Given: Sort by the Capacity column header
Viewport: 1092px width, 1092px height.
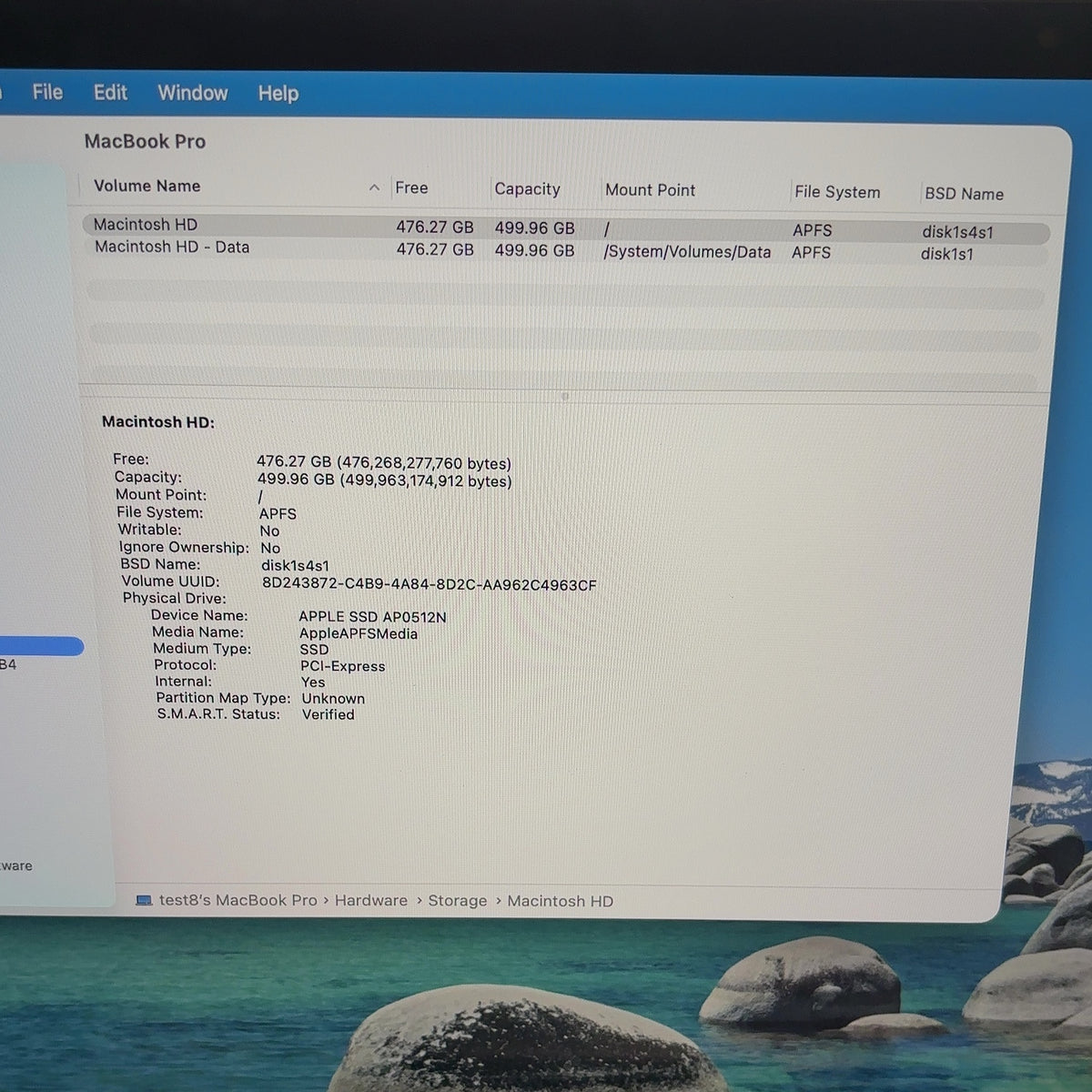Looking at the screenshot, I should tap(527, 188).
